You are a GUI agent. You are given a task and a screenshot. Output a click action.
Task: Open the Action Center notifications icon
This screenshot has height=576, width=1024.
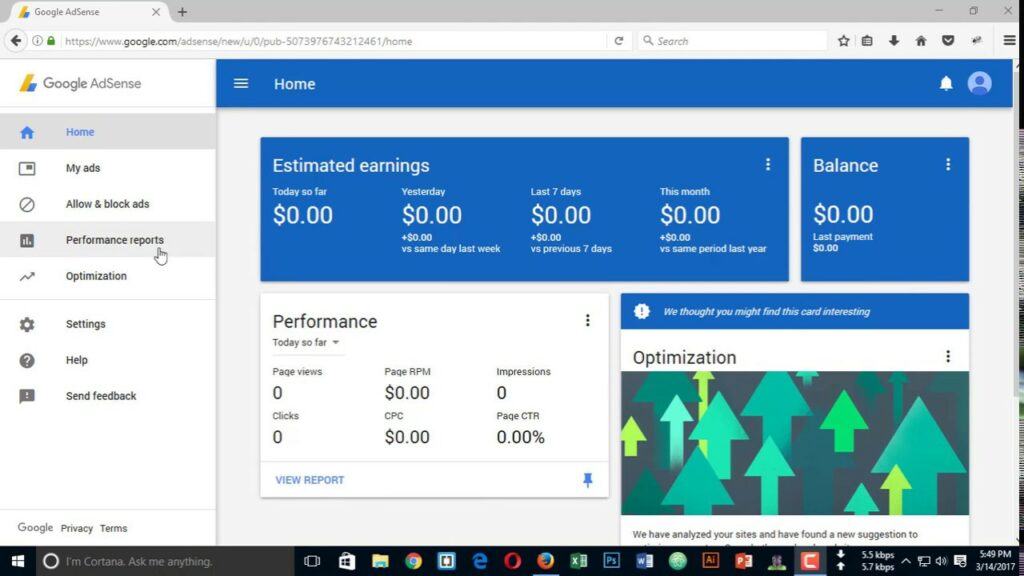click(960, 561)
